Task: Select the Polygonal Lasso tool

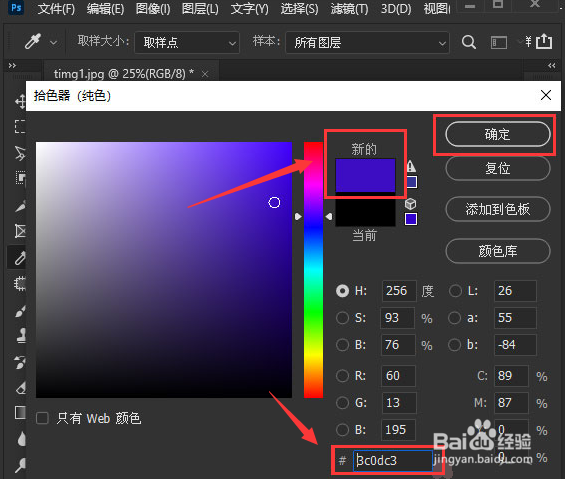Action: (x=20, y=153)
